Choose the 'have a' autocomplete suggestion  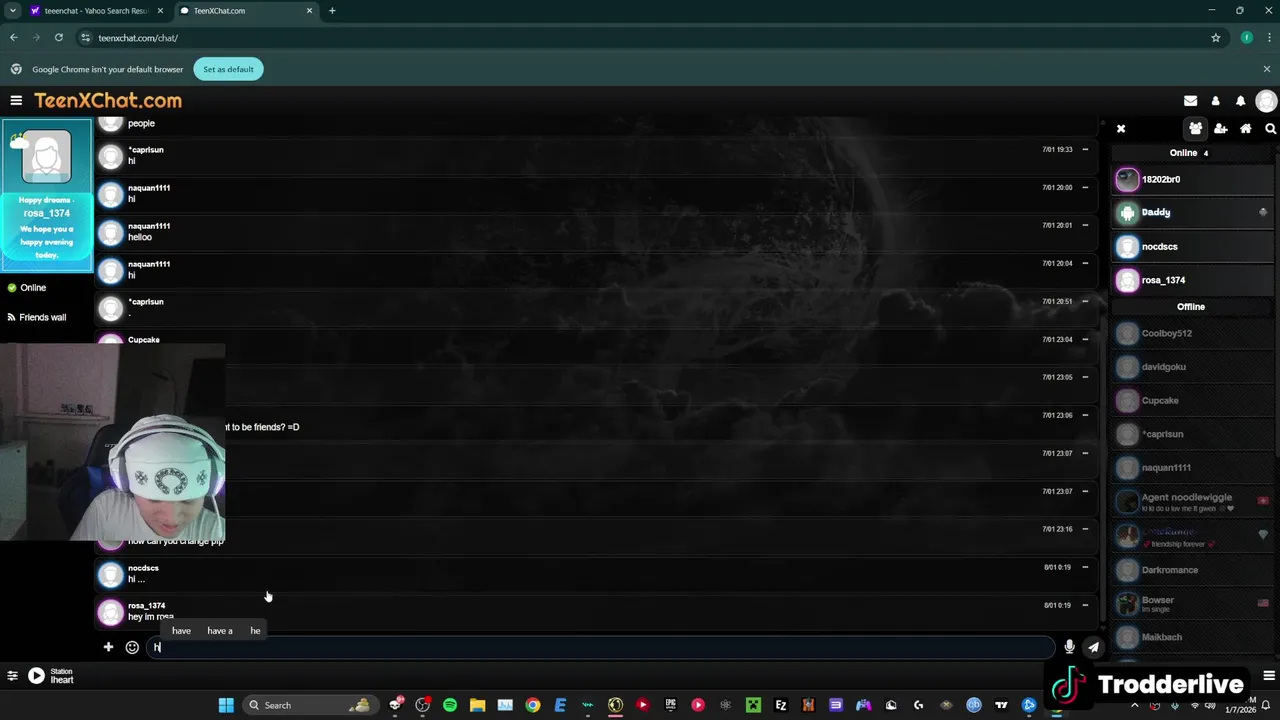(x=220, y=631)
